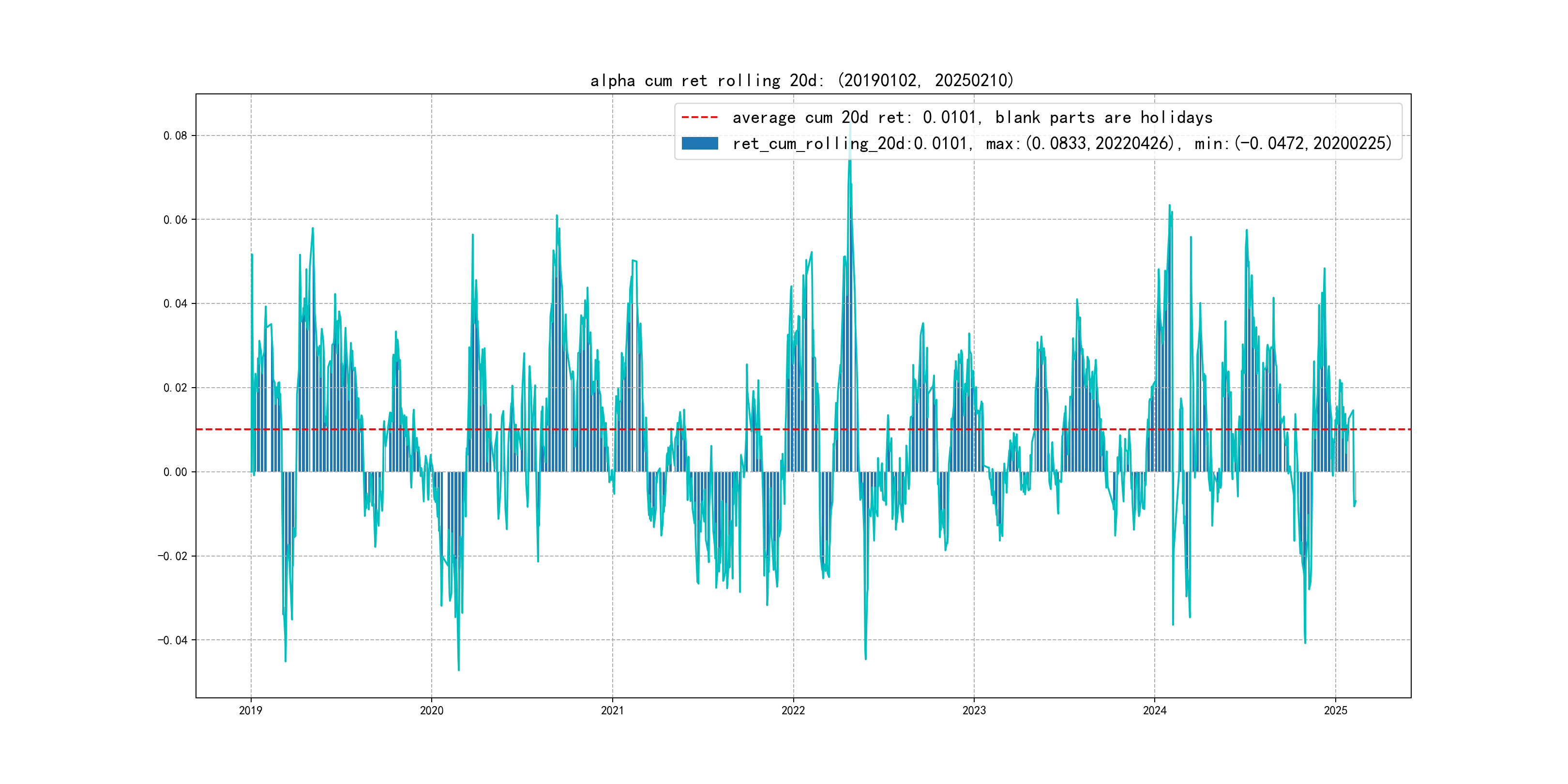This screenshot has height=784, width=1568.
Task: Click the -0.02 y-axis tick label
Action: click(x=172, y=556)
